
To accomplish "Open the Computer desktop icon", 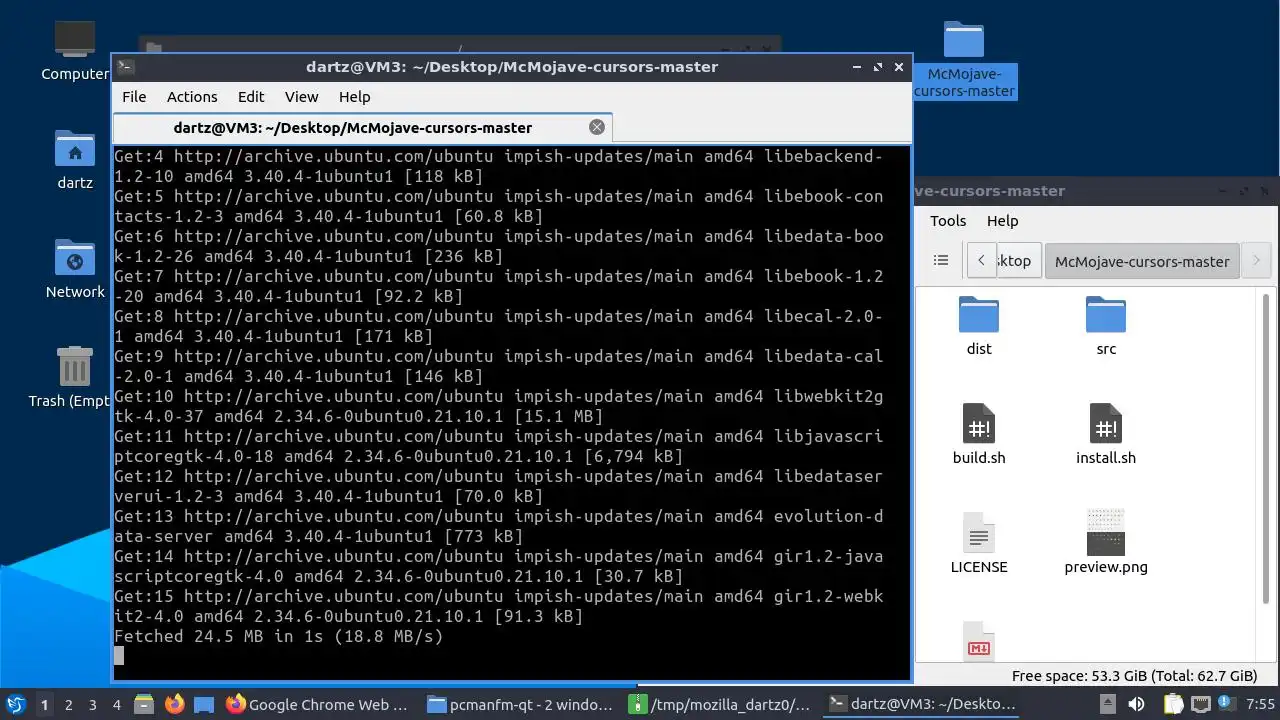I will (75, 52).
